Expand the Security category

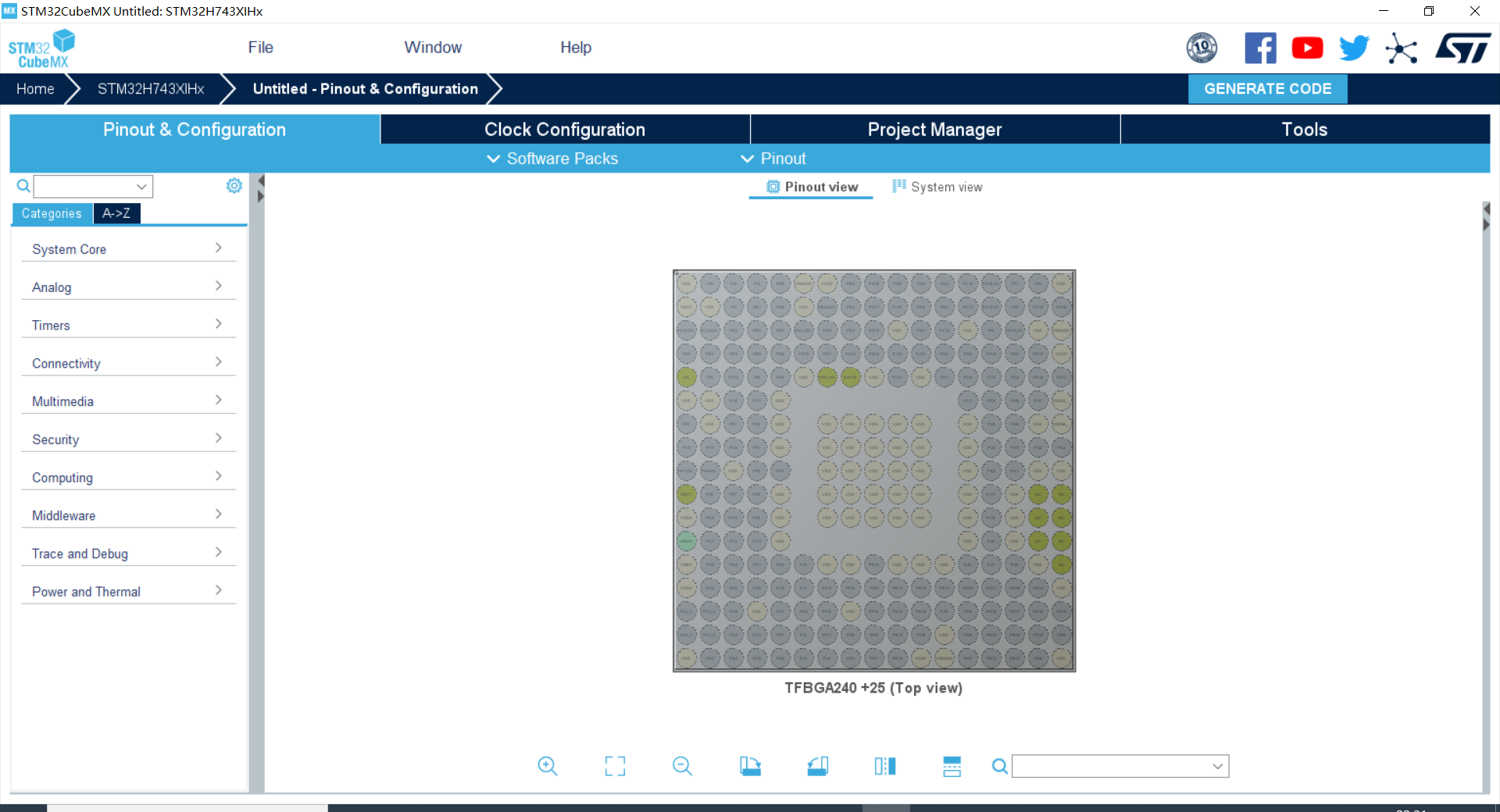click(129, 440)
